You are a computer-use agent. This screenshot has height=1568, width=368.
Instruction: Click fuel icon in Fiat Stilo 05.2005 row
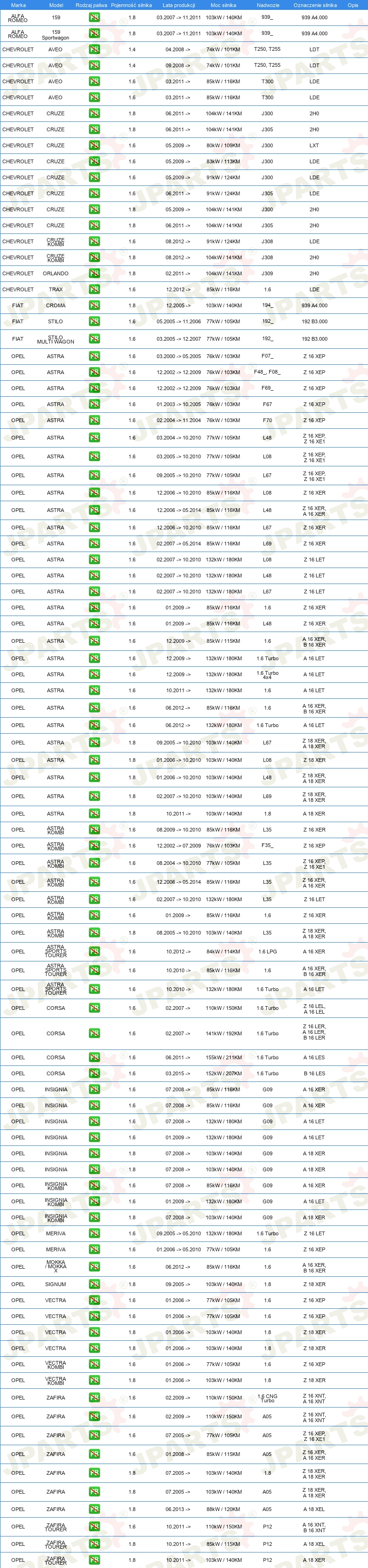pos(94,321)
